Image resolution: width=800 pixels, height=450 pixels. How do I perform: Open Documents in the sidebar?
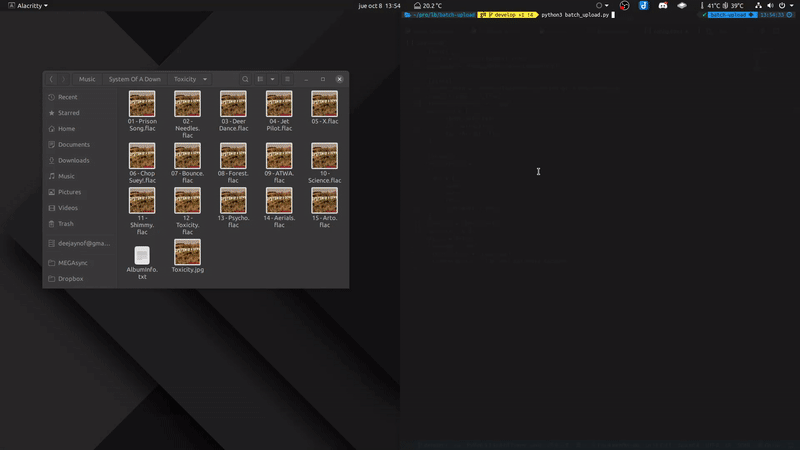coord(80,144)
